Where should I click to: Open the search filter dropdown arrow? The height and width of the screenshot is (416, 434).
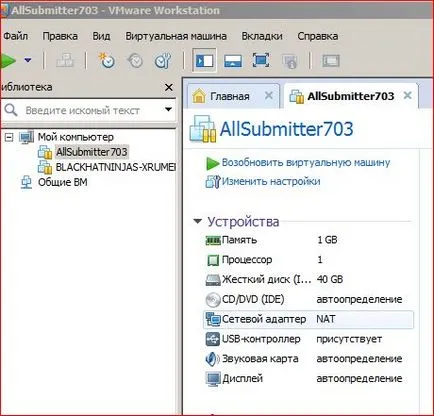coord(168,109)
